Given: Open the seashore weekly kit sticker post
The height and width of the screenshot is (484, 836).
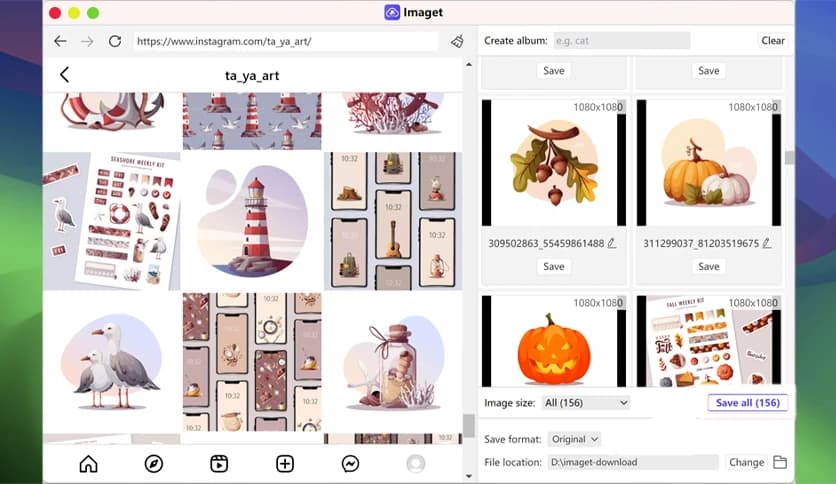Looking at the screenshot, I should (112, 221).
